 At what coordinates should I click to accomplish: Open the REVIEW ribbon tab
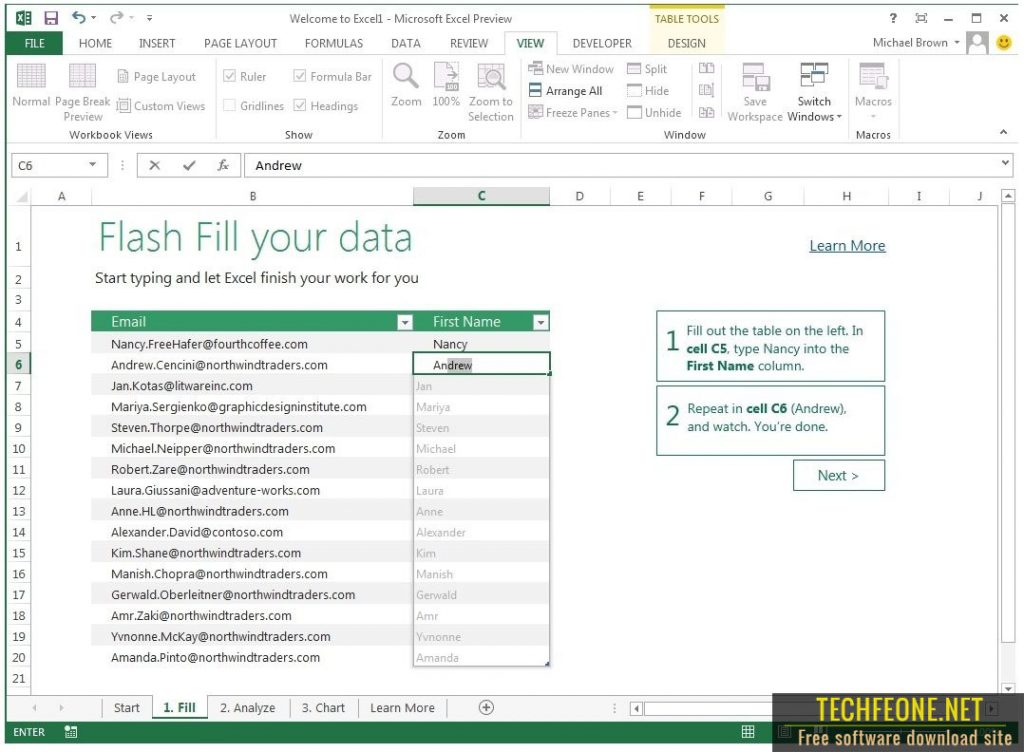coord(468,43)
